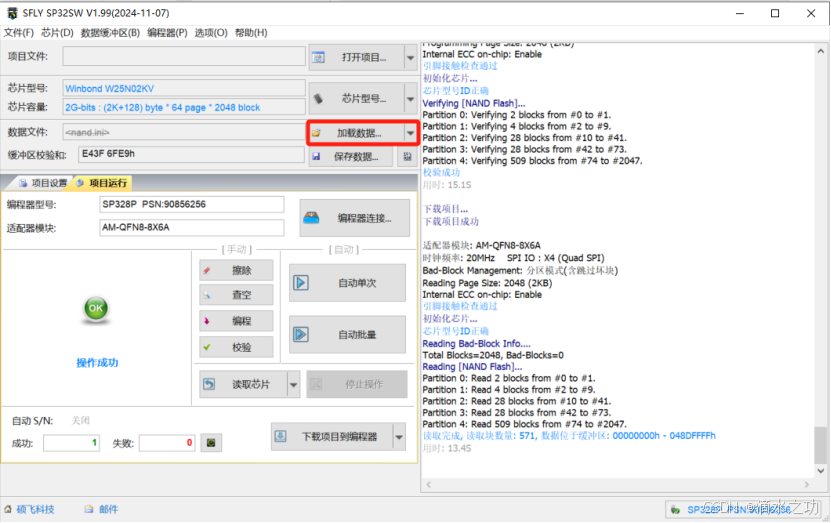Click the SP328P status bar indicator
Image resolution: width=831 pixels, height=523 pixels.
click(x=742, y=509)
